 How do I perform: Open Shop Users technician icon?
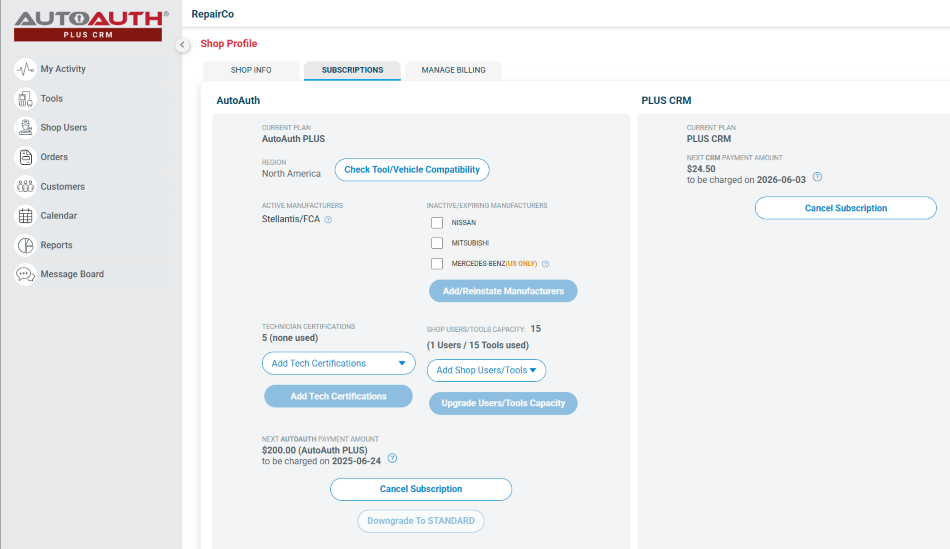point(25,127)
